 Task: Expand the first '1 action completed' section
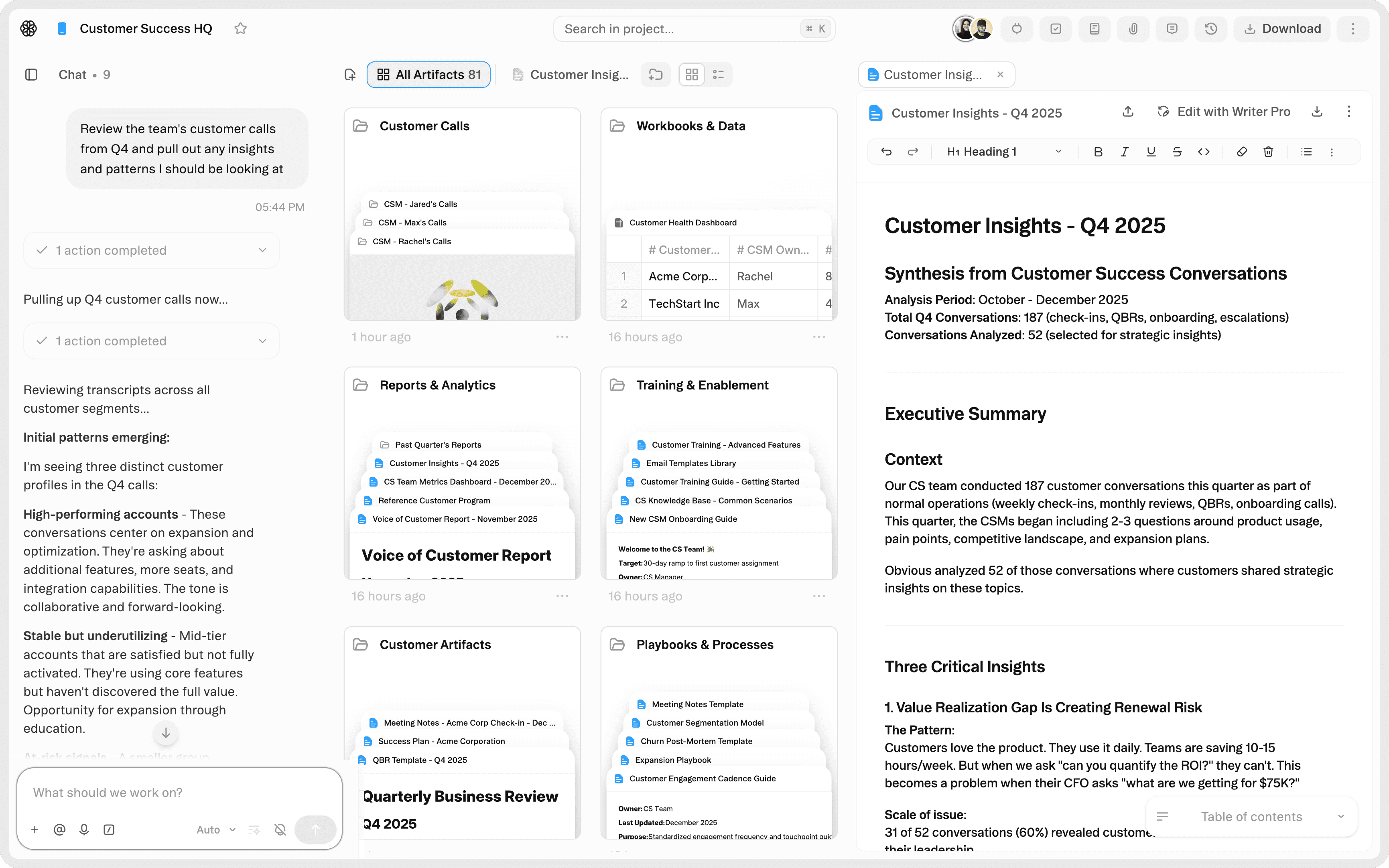point(152,250)
